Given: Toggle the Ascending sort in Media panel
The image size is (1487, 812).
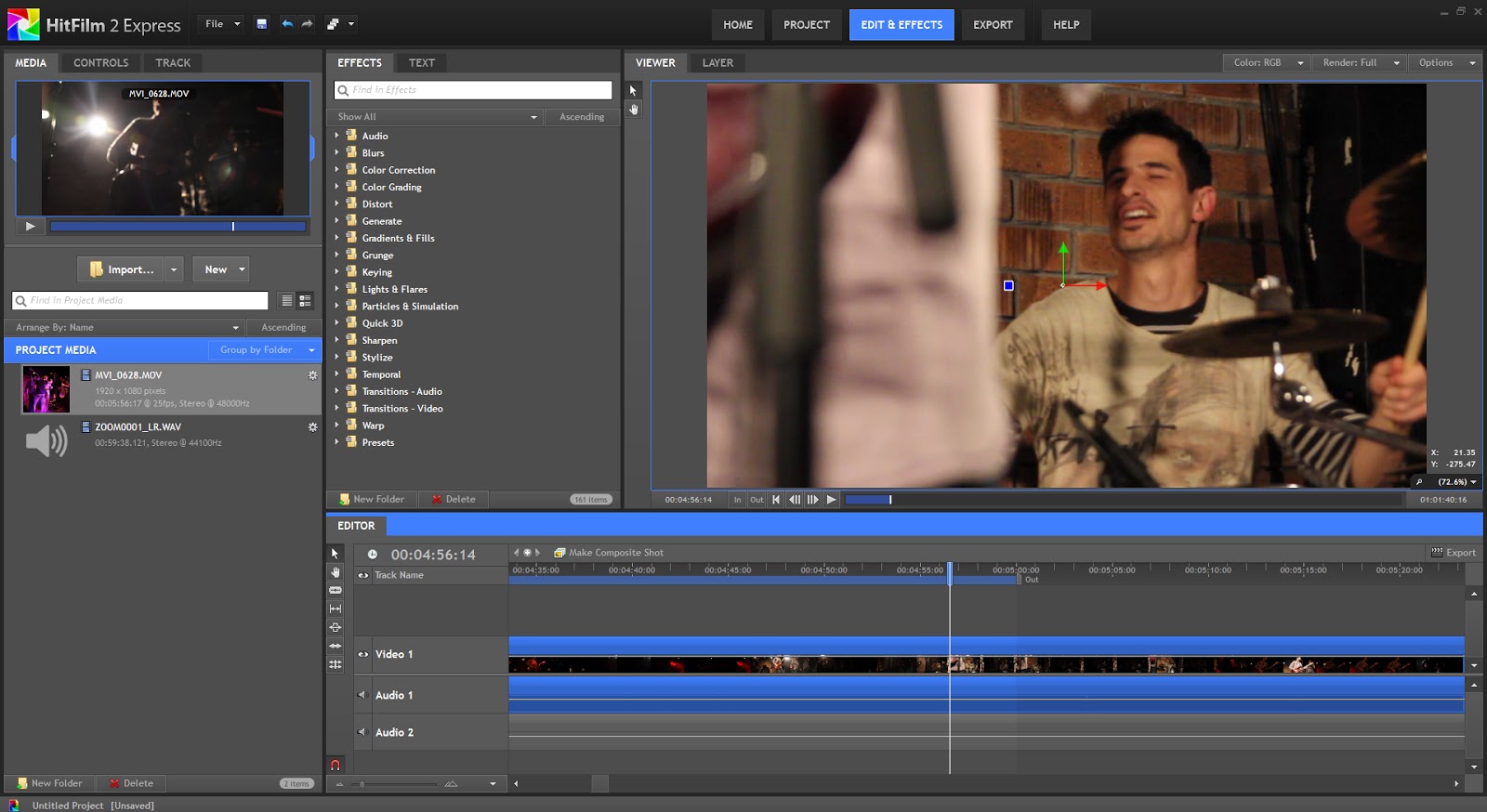Looking at the screenshot, I should click(283, 328).
